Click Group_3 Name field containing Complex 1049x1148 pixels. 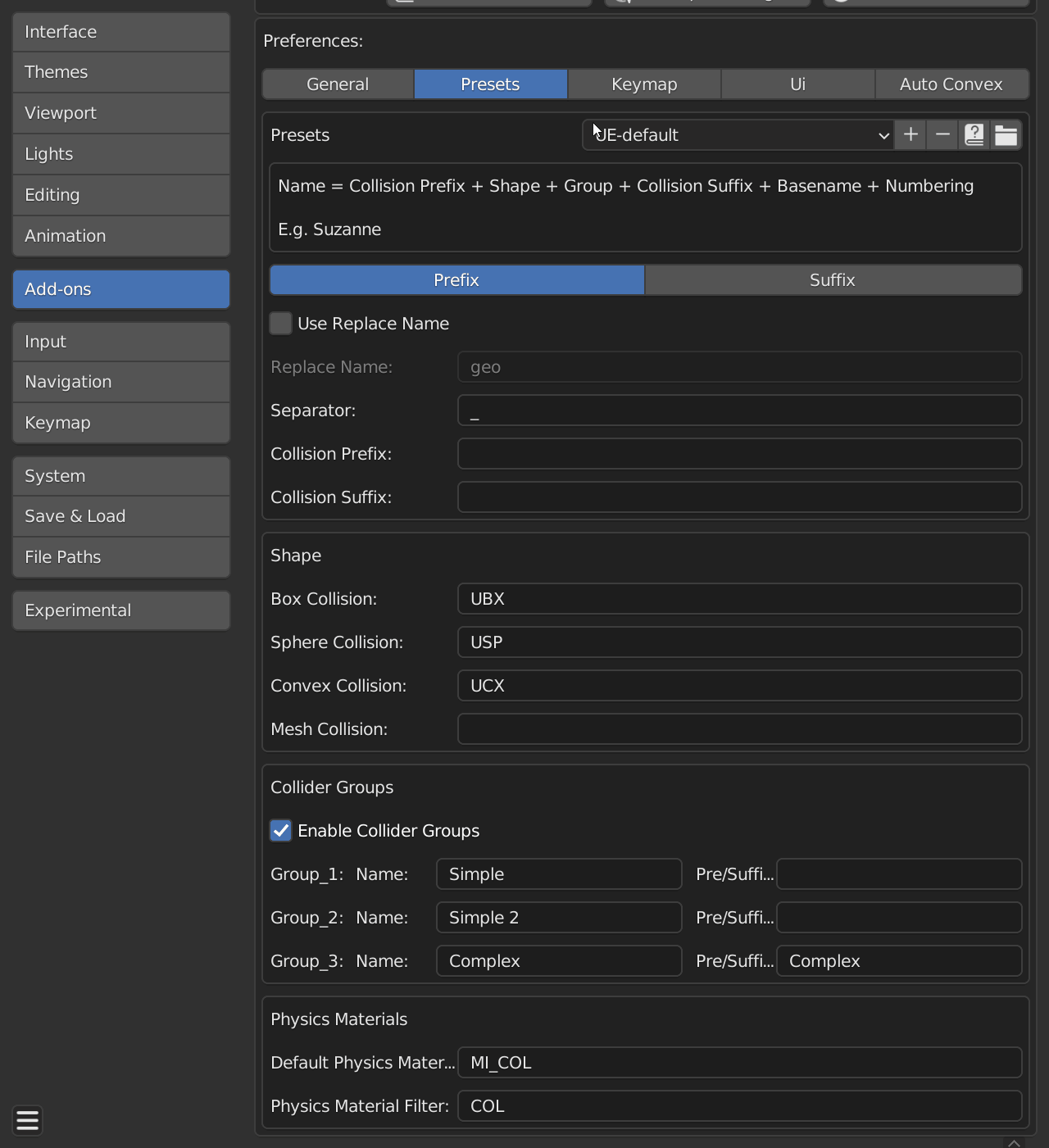tap(559, 961)
